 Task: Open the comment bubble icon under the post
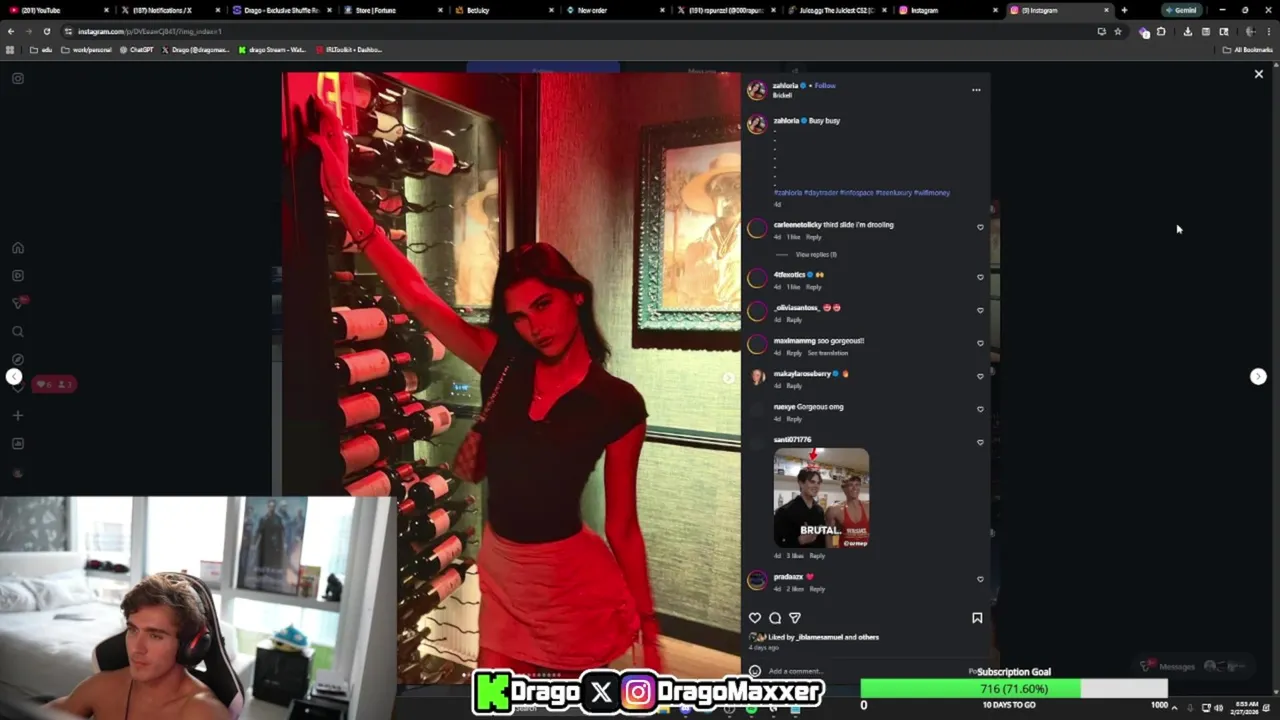(775, 618)
